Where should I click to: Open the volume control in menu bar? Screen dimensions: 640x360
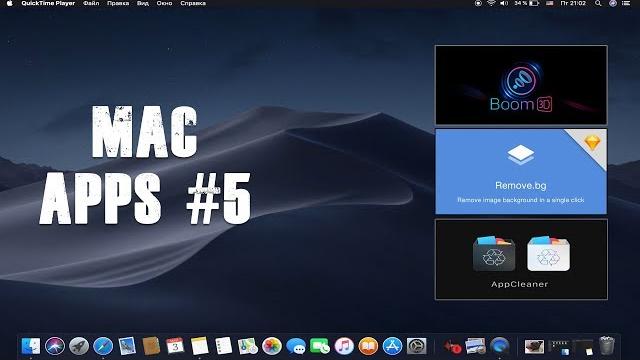(504, 3)
